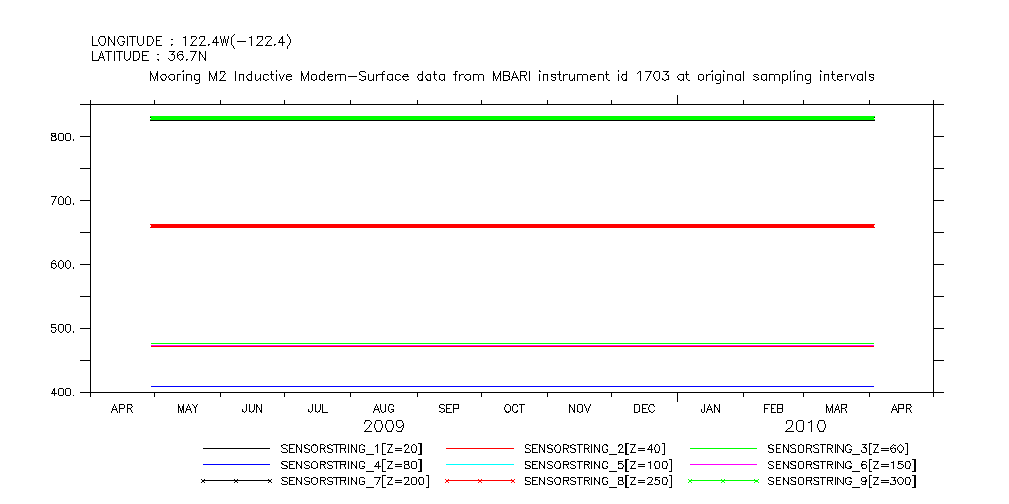Screen dimensions: 1009x504
Task: Click the LONGITUDE header text
Action: click(x=191, y=41)
